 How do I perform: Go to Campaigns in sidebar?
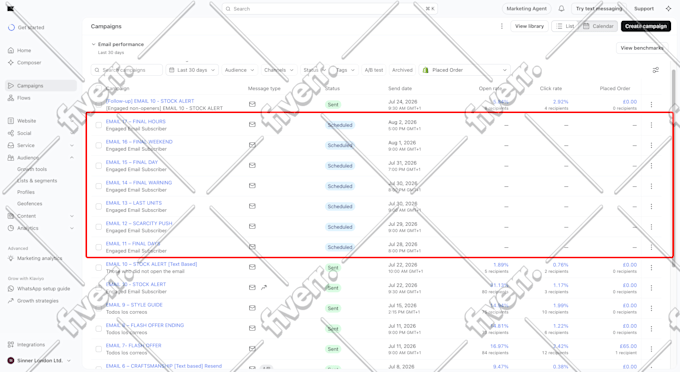coord(41,86)
